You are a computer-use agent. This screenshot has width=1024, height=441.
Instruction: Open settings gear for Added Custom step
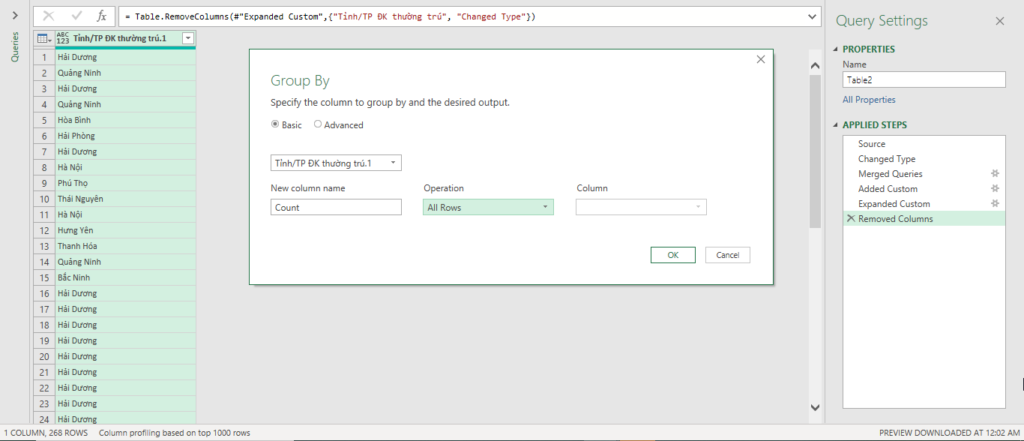point(995,189)
